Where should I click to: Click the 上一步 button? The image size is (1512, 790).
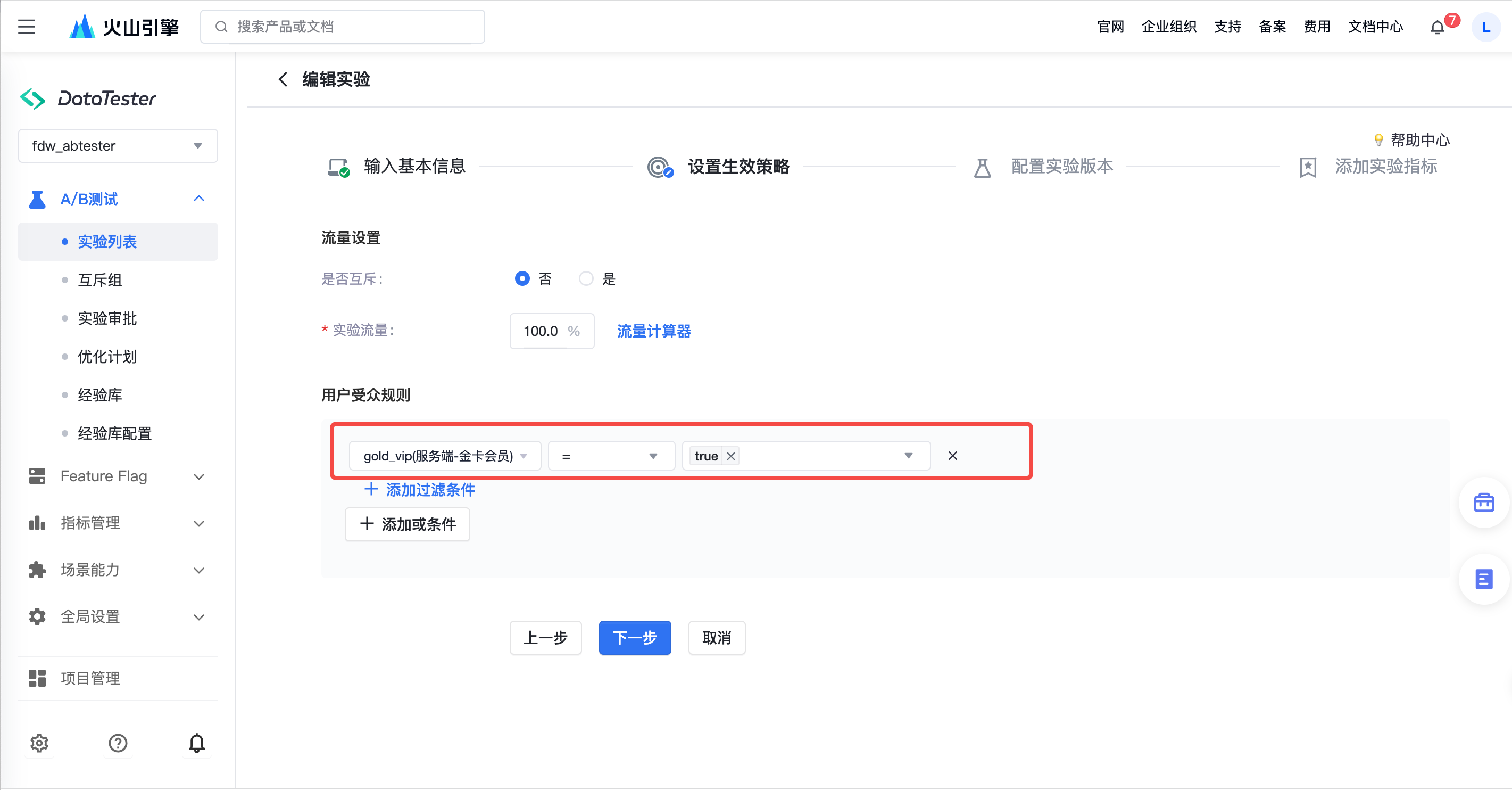545,637
